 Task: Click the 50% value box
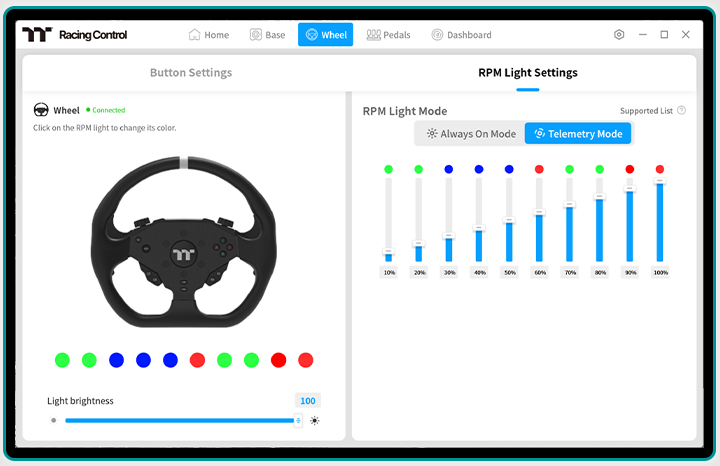[x=510, y=273]
